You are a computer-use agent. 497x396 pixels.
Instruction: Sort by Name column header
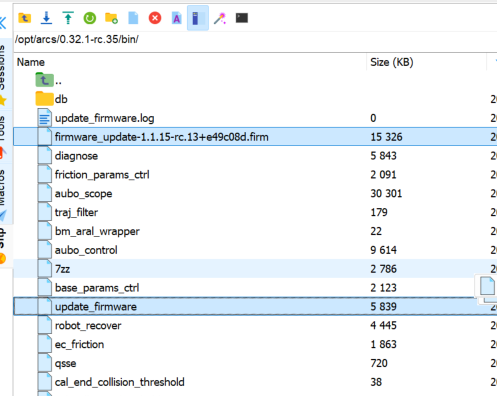tap(31, 62)
